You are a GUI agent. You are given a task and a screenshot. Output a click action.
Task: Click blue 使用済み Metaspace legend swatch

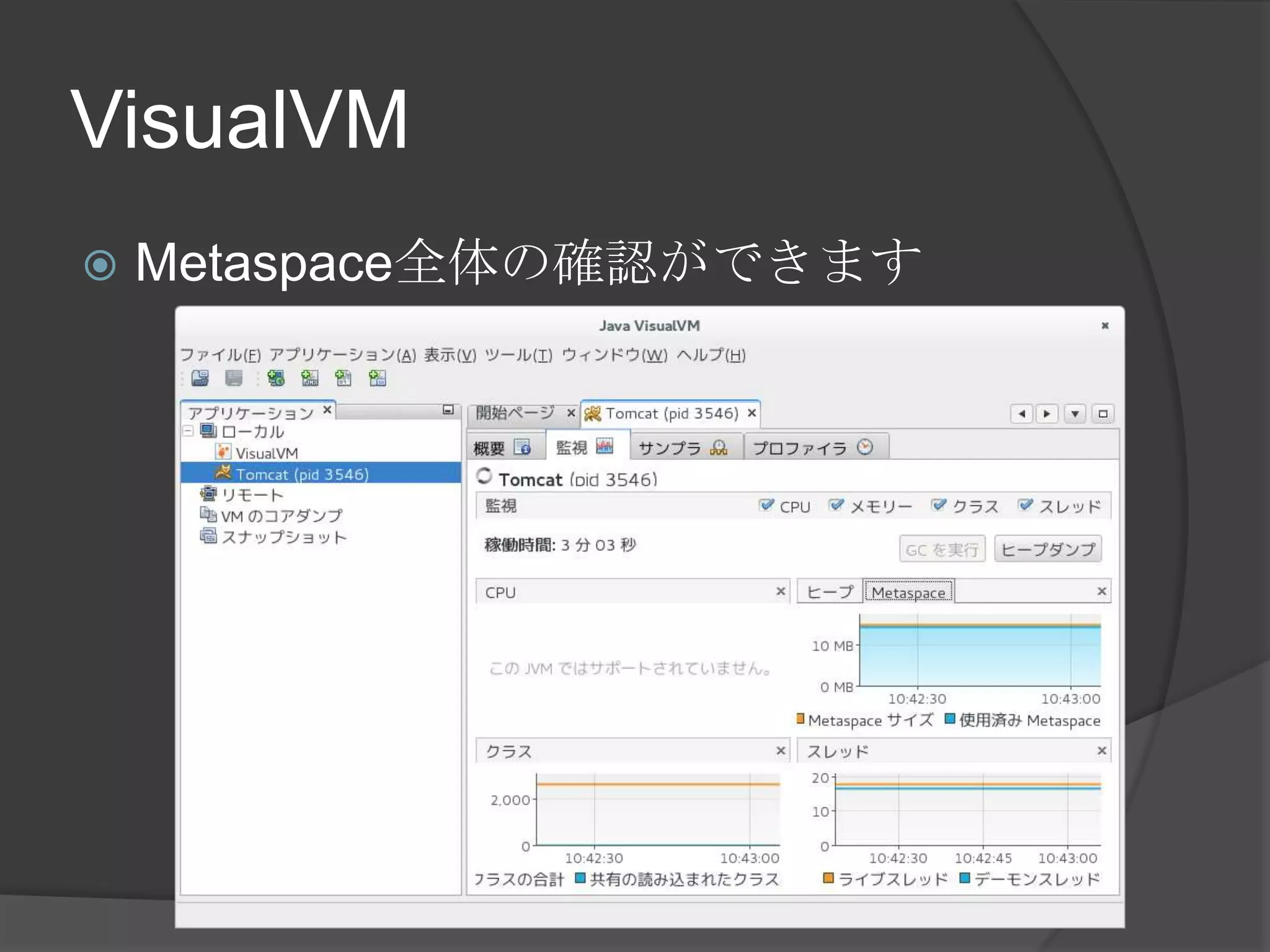point(949,719)
